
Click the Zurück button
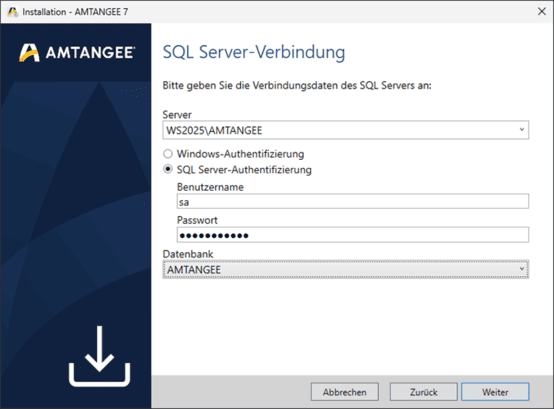pyautogui.click(x=424, y=392)
